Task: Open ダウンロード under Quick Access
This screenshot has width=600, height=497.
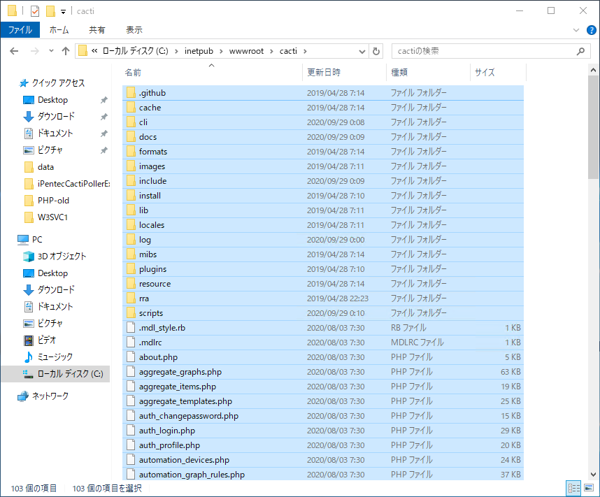Action: click(55, 116)
